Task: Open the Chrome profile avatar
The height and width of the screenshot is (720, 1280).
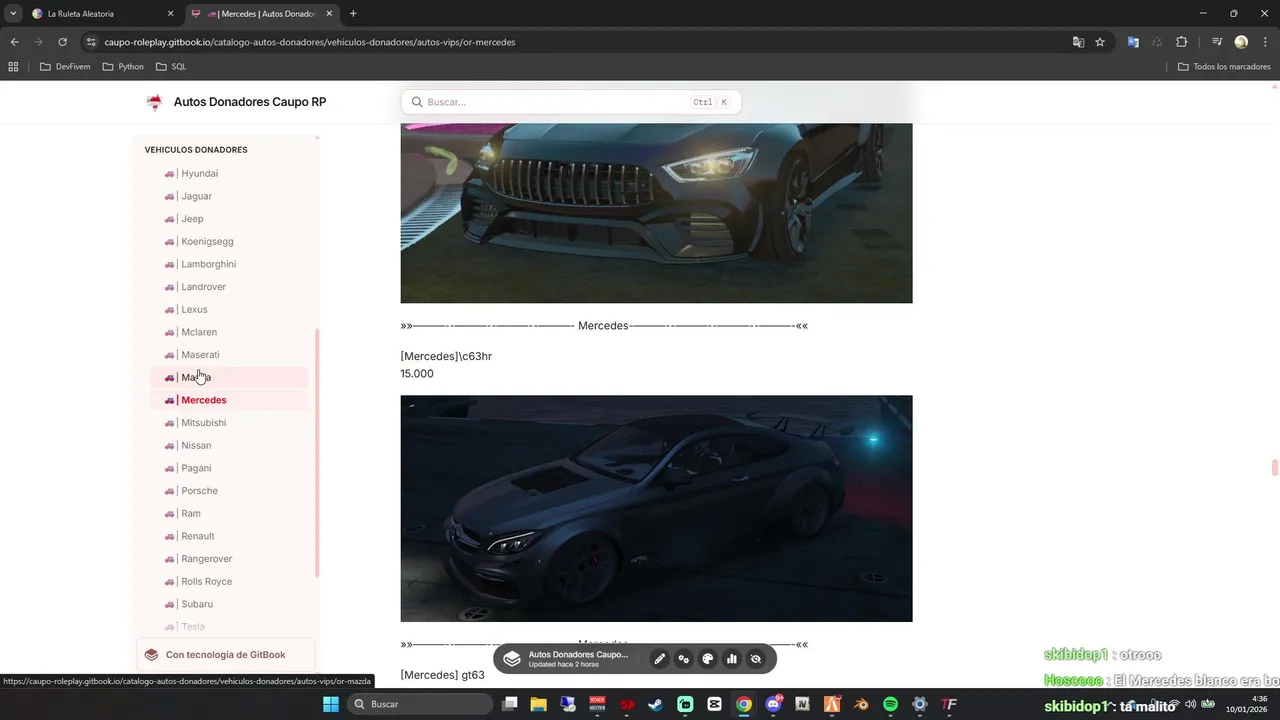Action: click(1241, 42)
